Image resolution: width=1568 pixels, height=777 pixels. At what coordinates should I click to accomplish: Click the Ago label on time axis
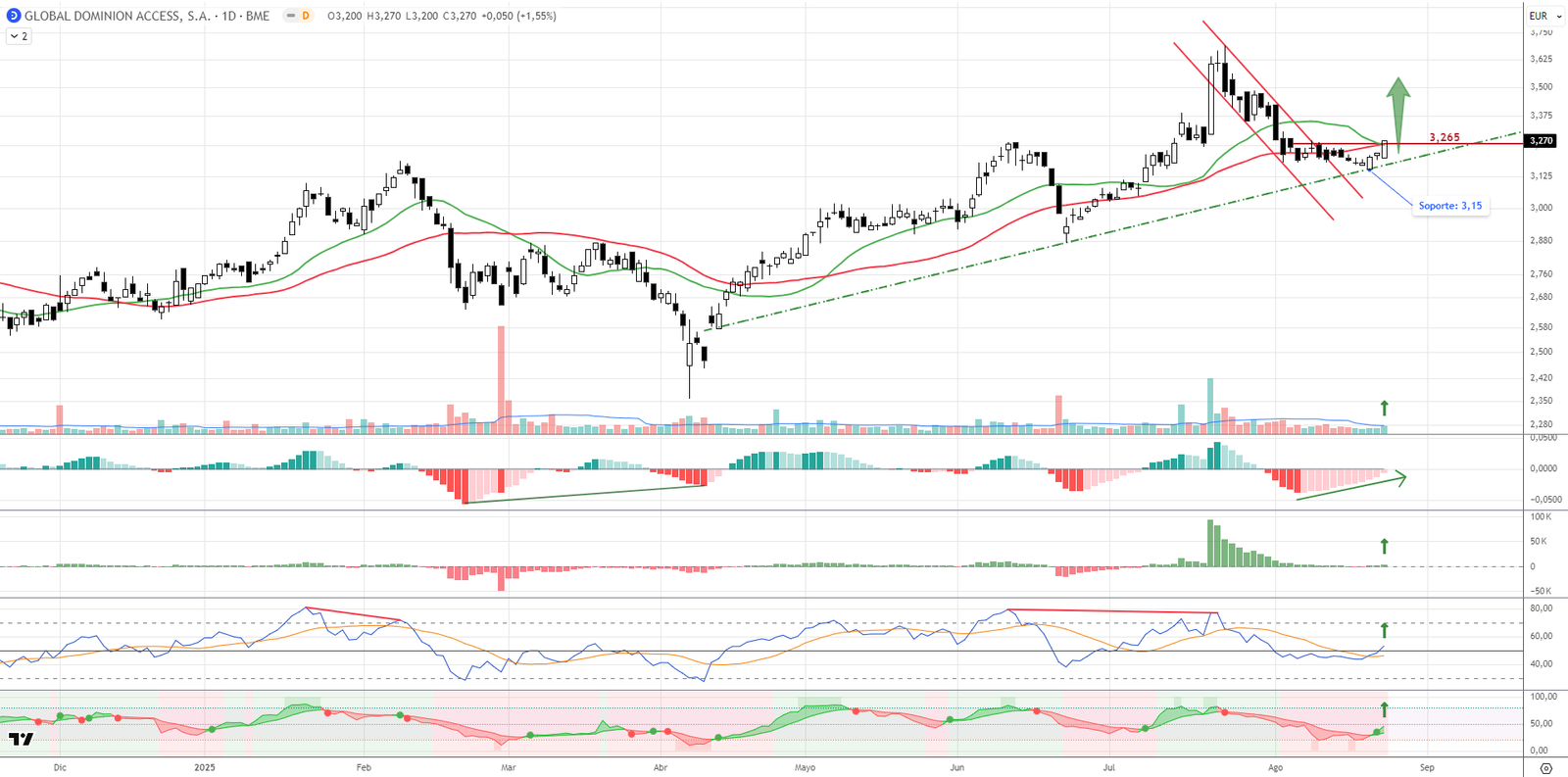pyautogui.click(x=1275, y=767)
